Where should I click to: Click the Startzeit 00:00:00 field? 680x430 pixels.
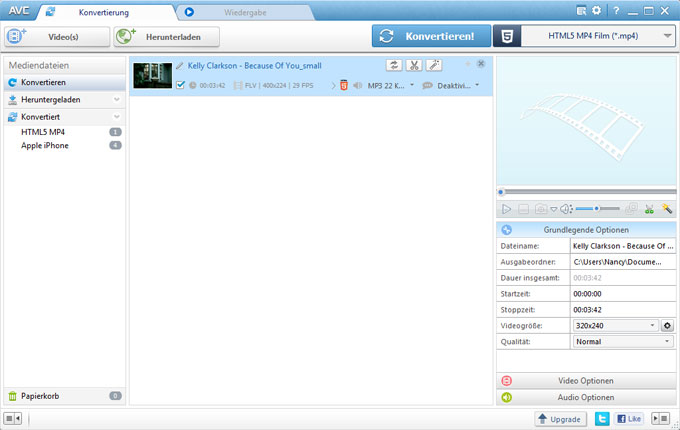[x=623, y=294]
